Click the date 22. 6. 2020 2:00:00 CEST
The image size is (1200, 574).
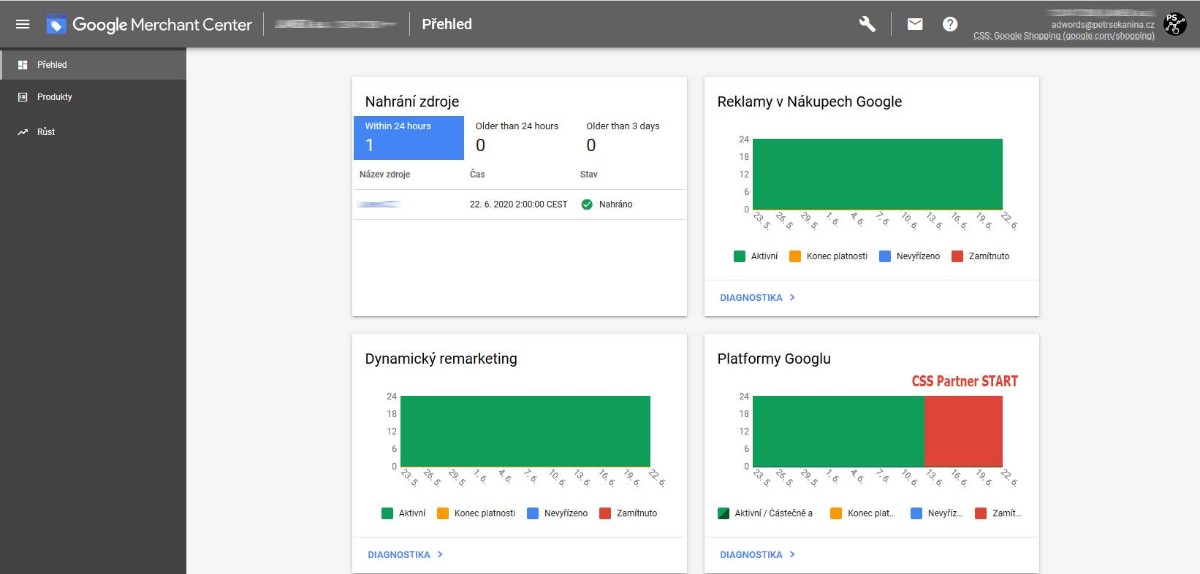[518, 204]
